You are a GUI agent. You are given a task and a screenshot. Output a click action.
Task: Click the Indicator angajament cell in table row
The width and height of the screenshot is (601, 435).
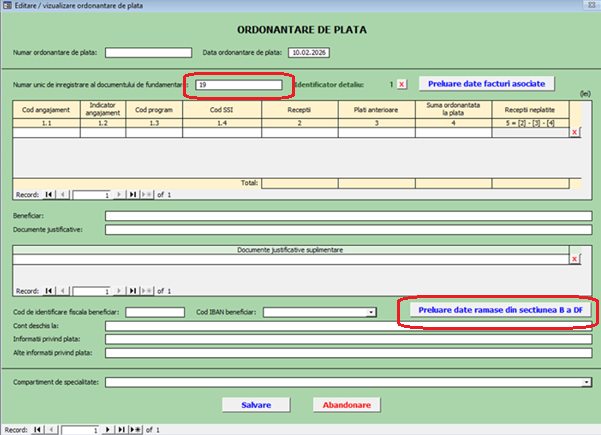(x=103, y=133)
